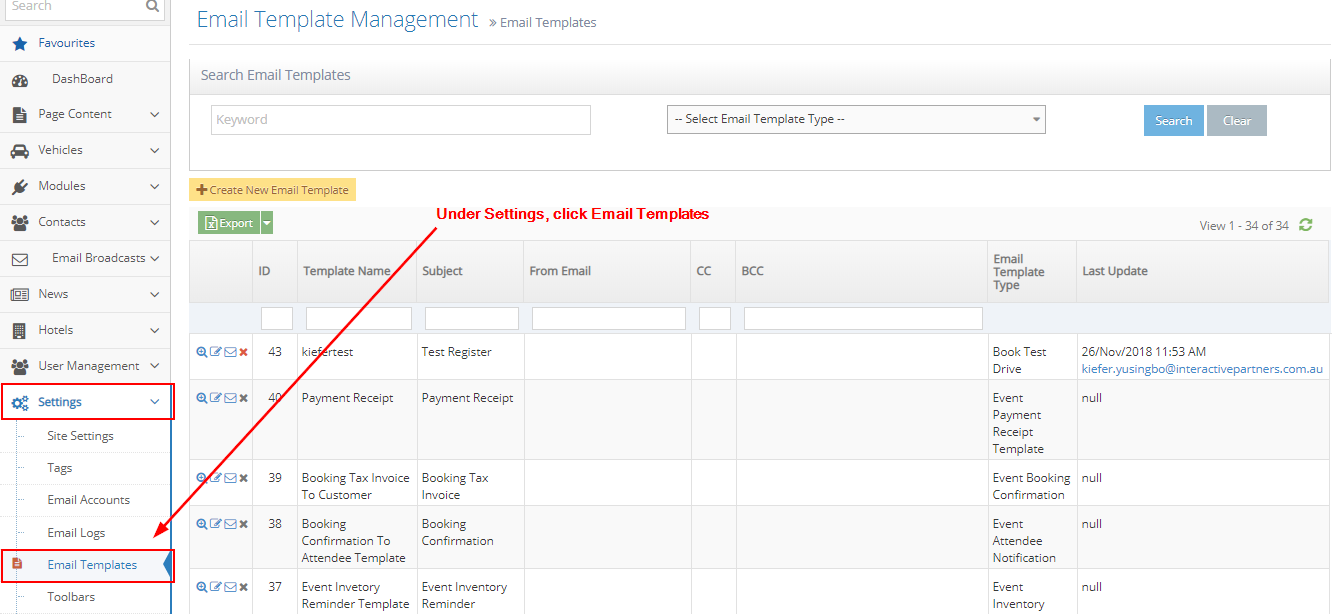Click the Vehicles car icon in sidebar

point(19,151)
